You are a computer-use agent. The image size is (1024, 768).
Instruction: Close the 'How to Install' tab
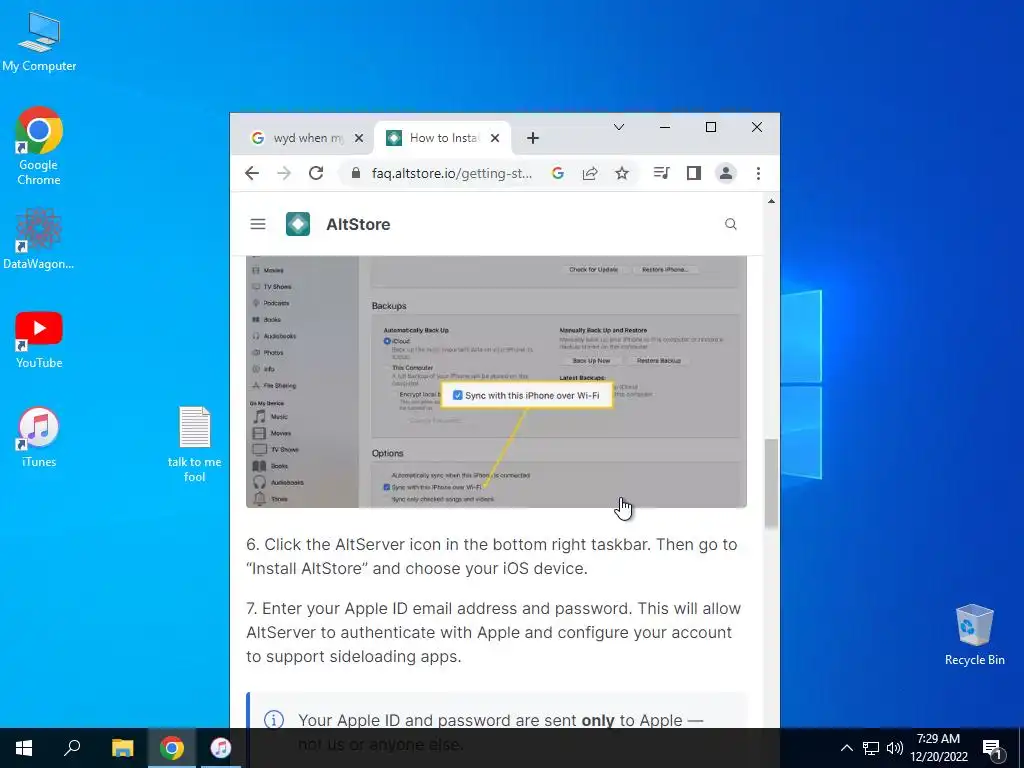(495, 138)
